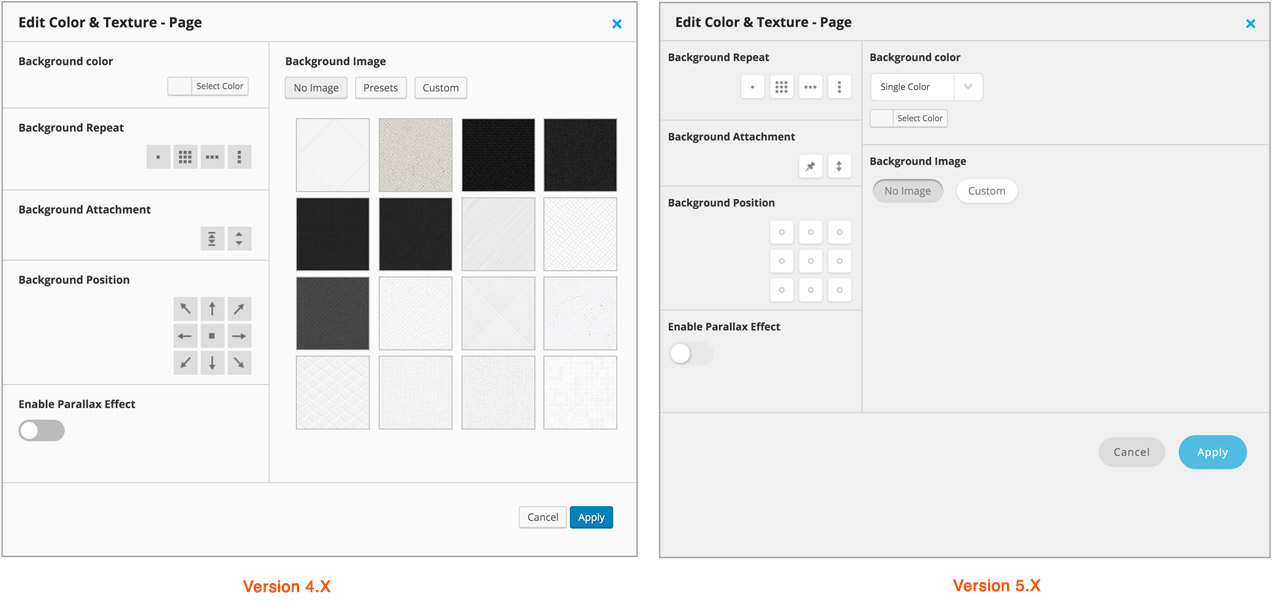
Task: Select top-right position radio in Version 5.X
Action: [x=839, y=232]
